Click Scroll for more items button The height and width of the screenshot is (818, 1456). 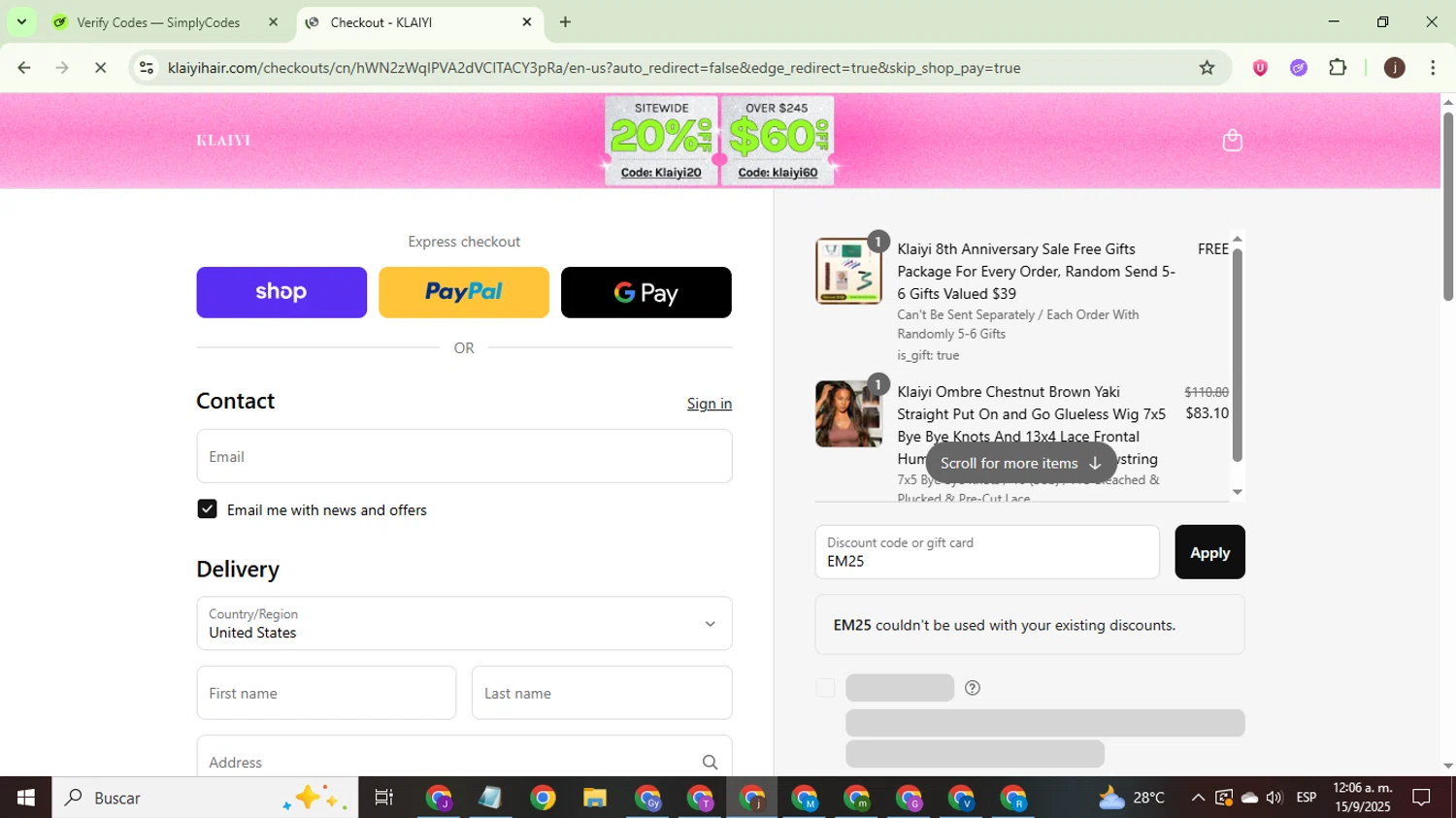(x=1021, y=463)
